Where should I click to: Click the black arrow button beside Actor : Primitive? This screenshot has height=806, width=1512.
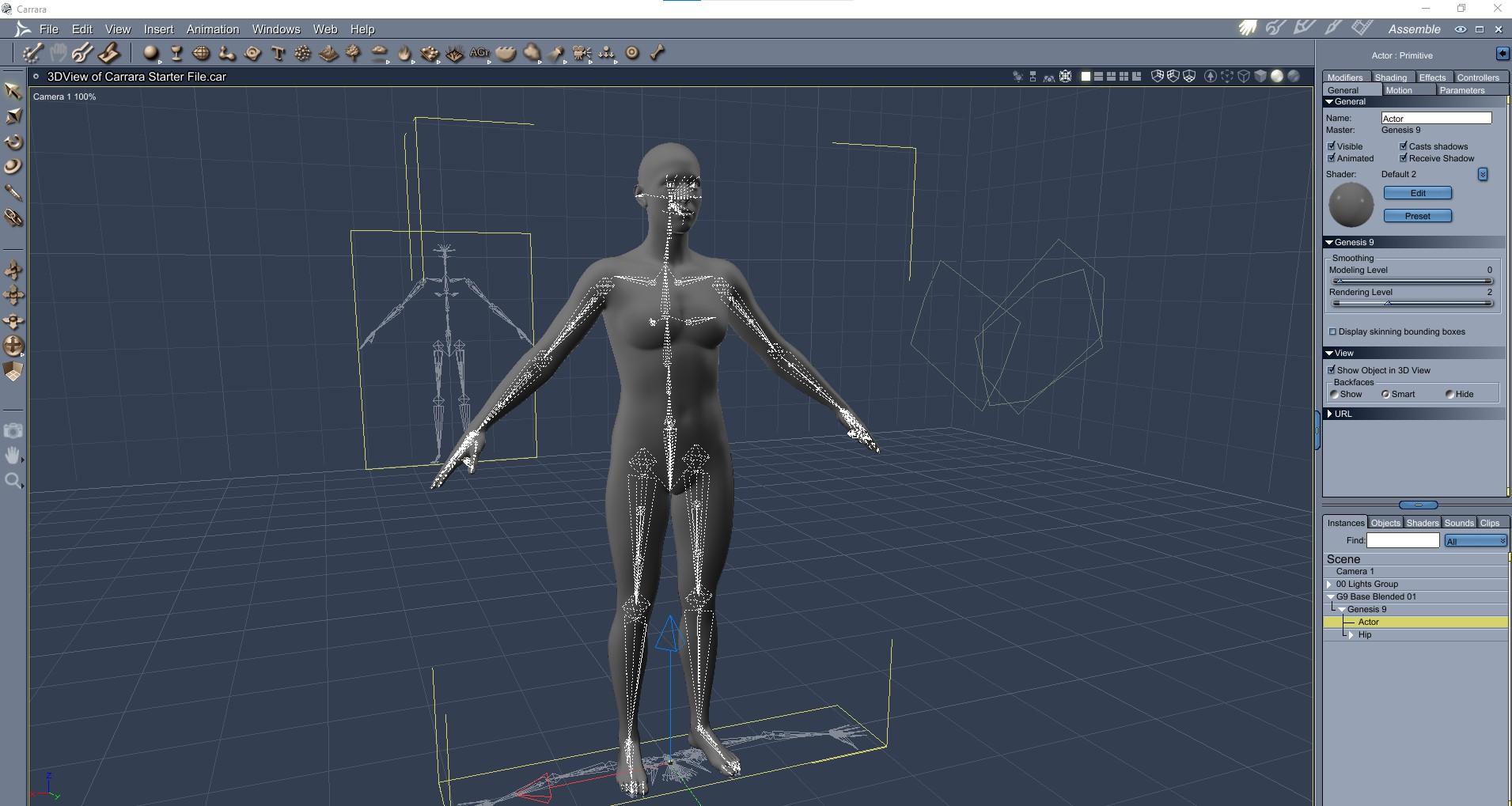[x=1503, y=54]
